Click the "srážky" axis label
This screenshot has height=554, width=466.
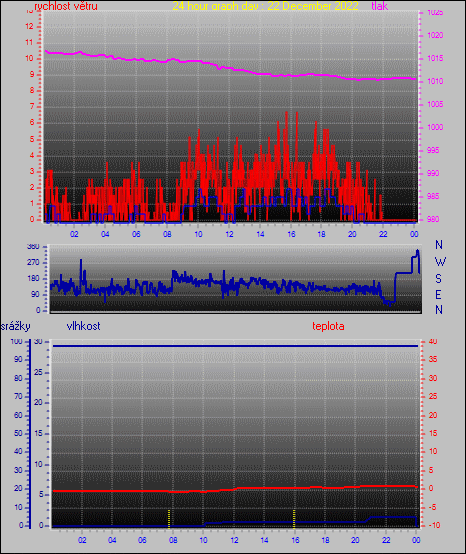pos(15,326)
